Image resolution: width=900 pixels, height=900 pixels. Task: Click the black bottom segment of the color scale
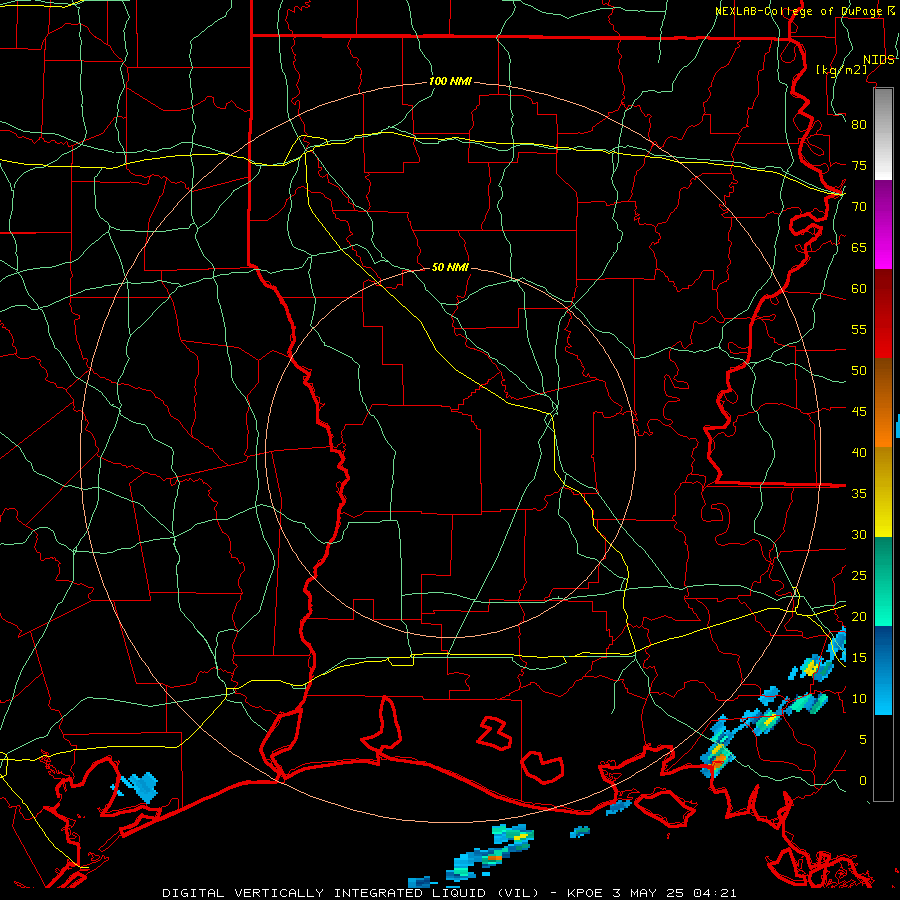click(883, 758)
